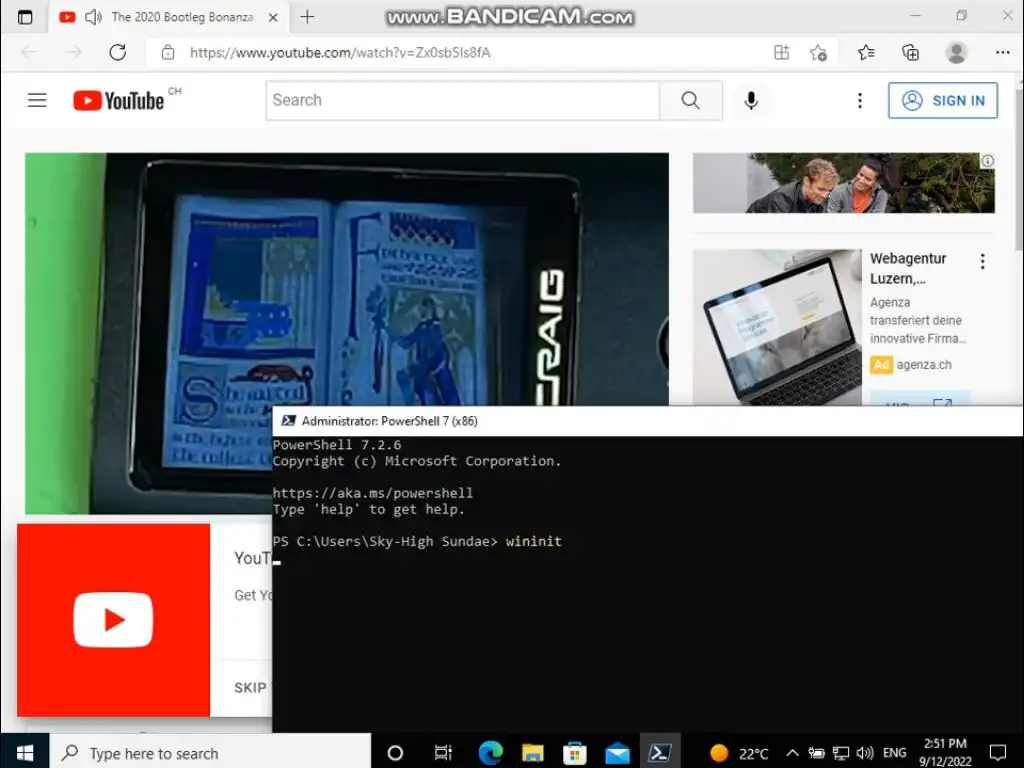Image resolution: width=1024 pixels, height=768 pixels.
Task: Open Task View on the taskbar
Action: click(x=443, y=753)
